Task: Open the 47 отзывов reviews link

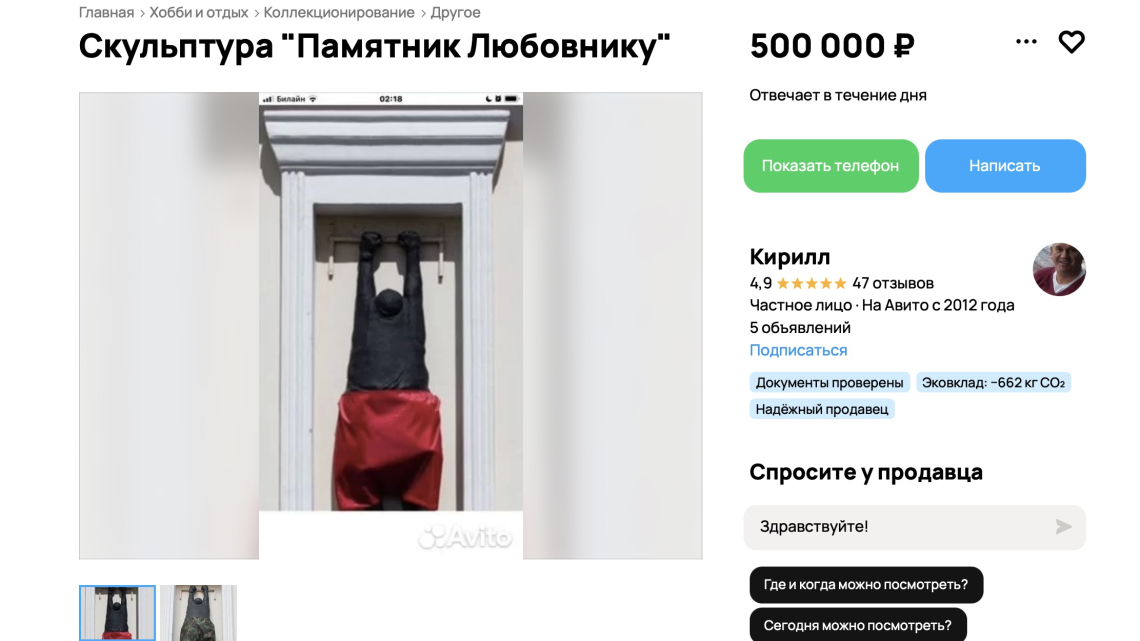Action: 893,283
